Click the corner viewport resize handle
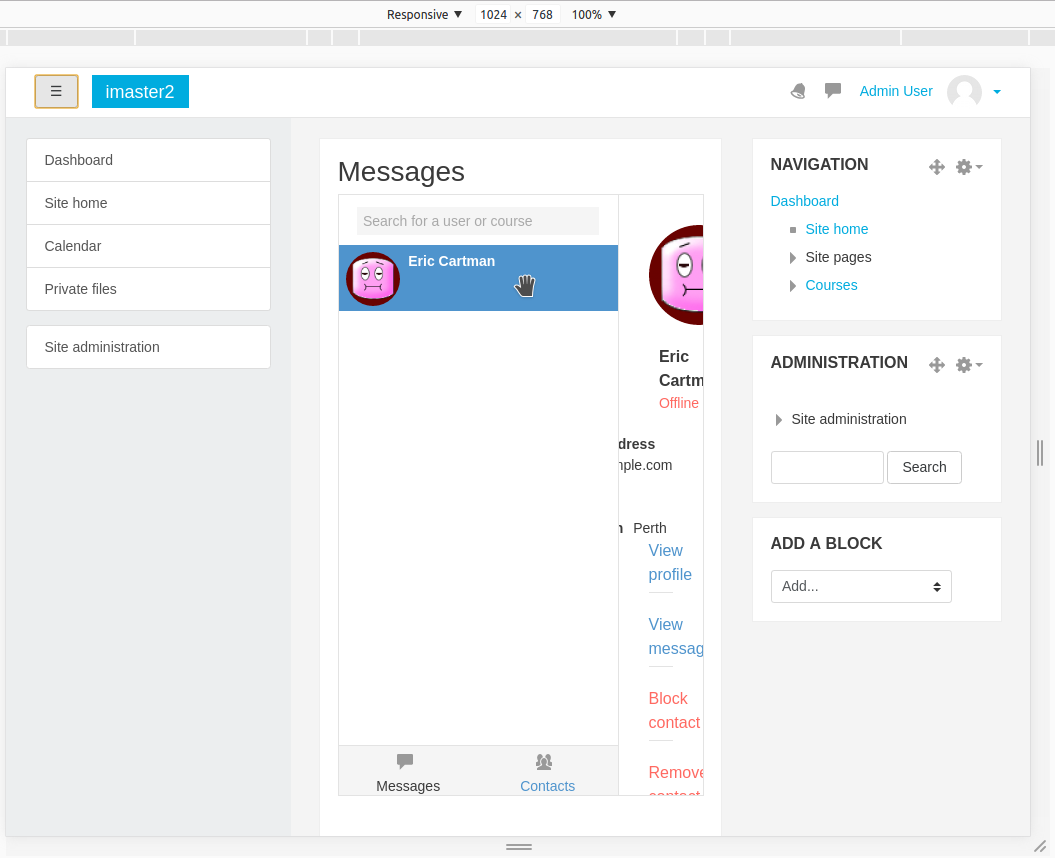Image resolution: width=1055 pixels, height=858 pixels. click(1040, 846)
